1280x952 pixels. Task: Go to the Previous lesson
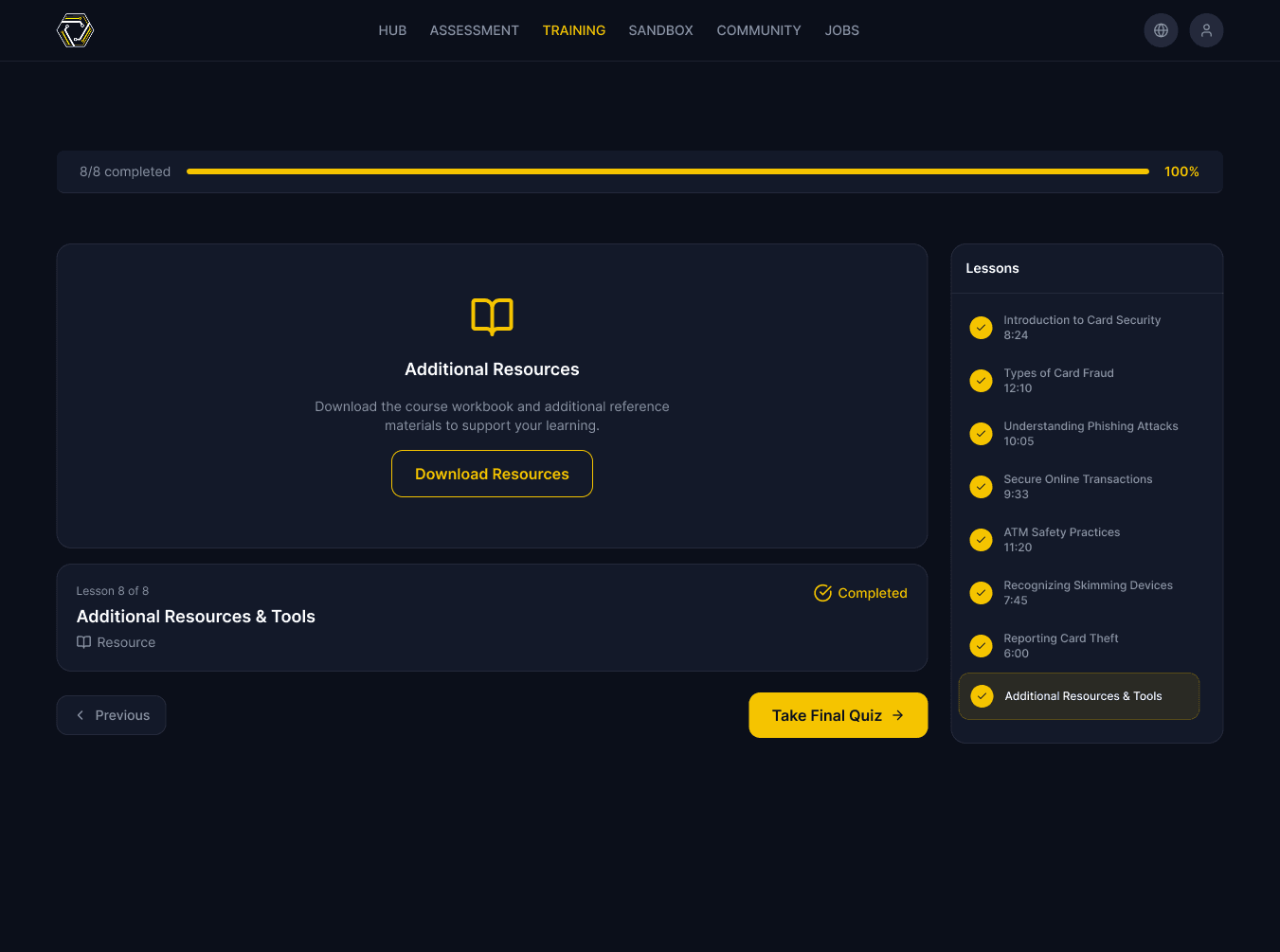click(111, 715)
